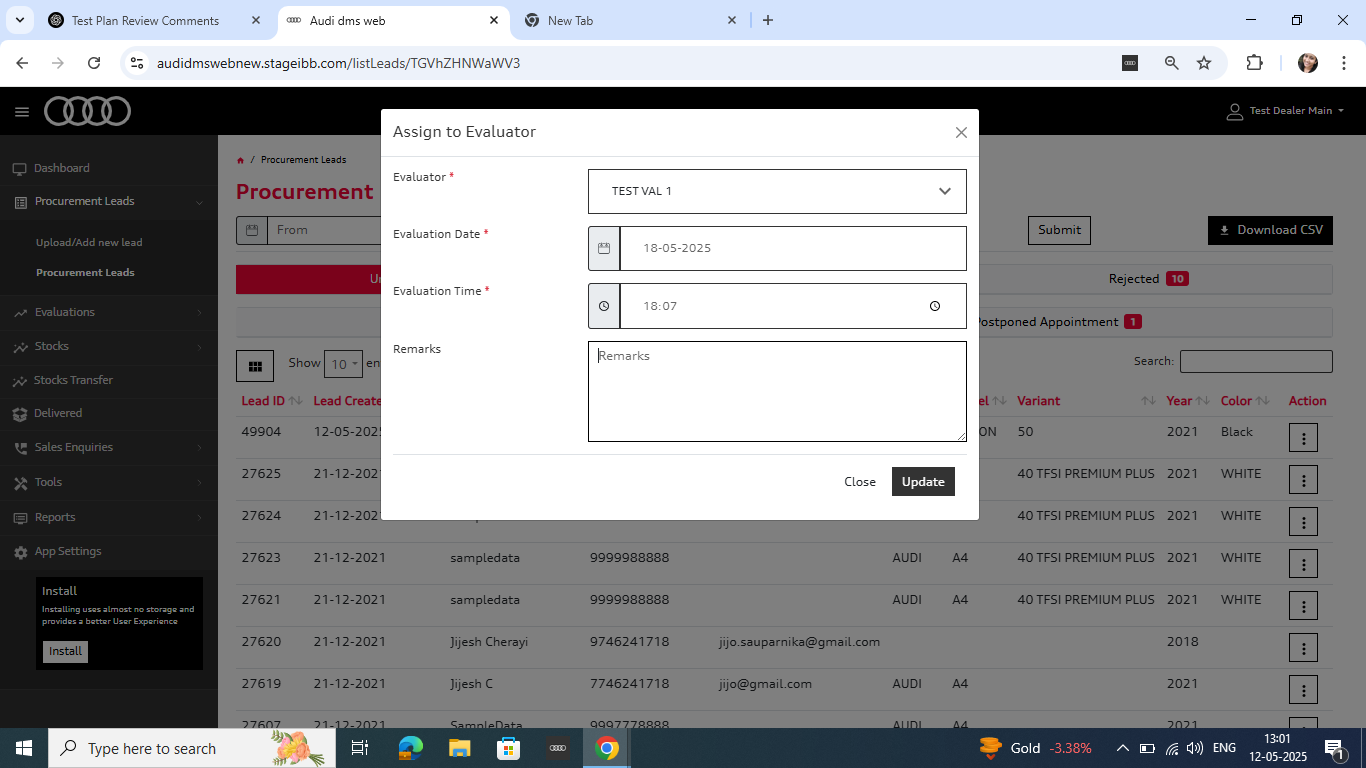Select the Rejected leads tab
The height and width of the screenshot is (768, 1366).
pyautogui.click(x=1147, y=279)
